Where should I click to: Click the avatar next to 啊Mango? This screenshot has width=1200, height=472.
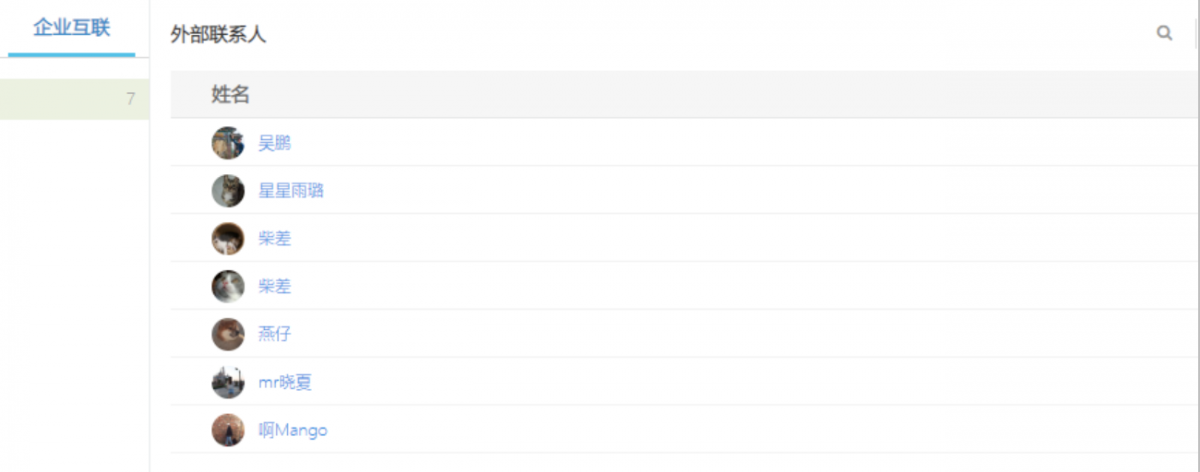[x=228, y=430]
